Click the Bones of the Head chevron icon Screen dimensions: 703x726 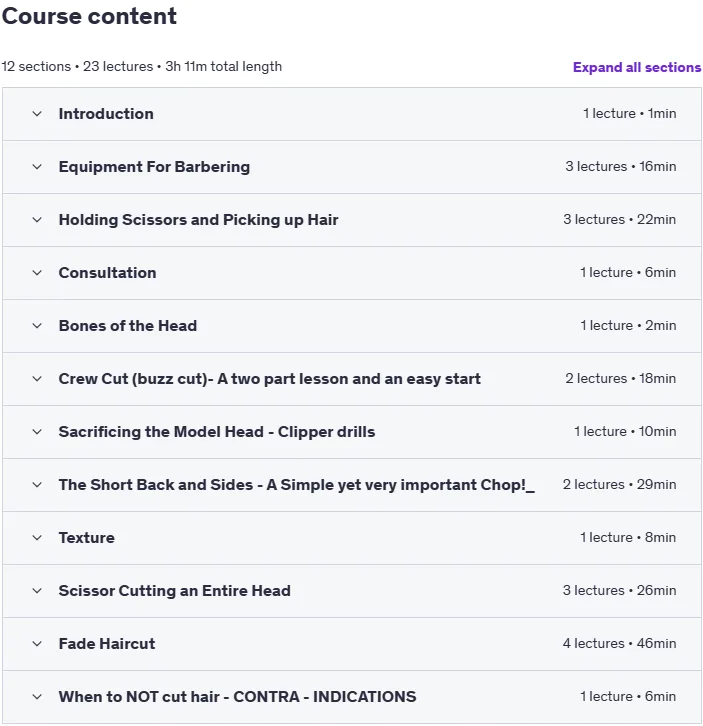point(37,326)
